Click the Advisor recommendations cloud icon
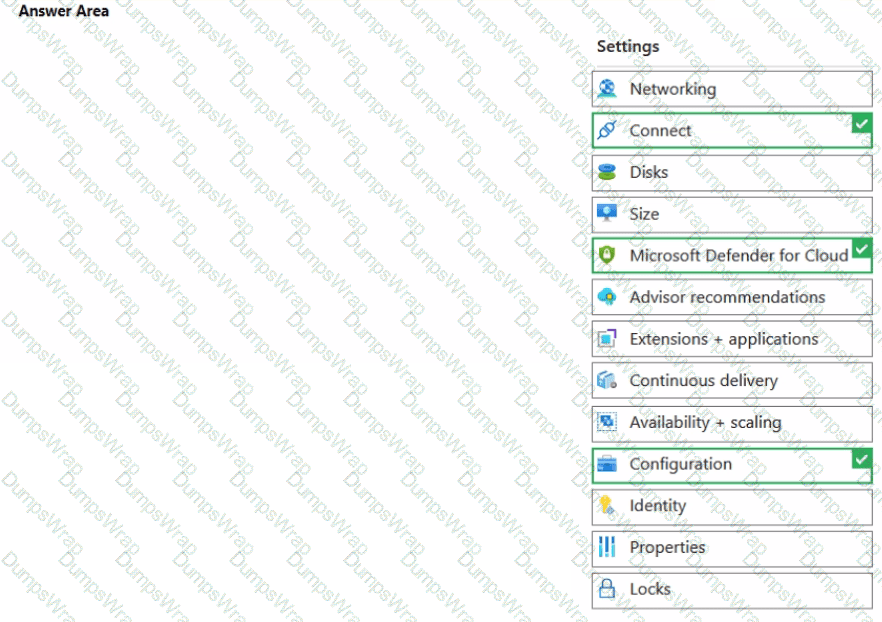 click(x=607, y=297)
